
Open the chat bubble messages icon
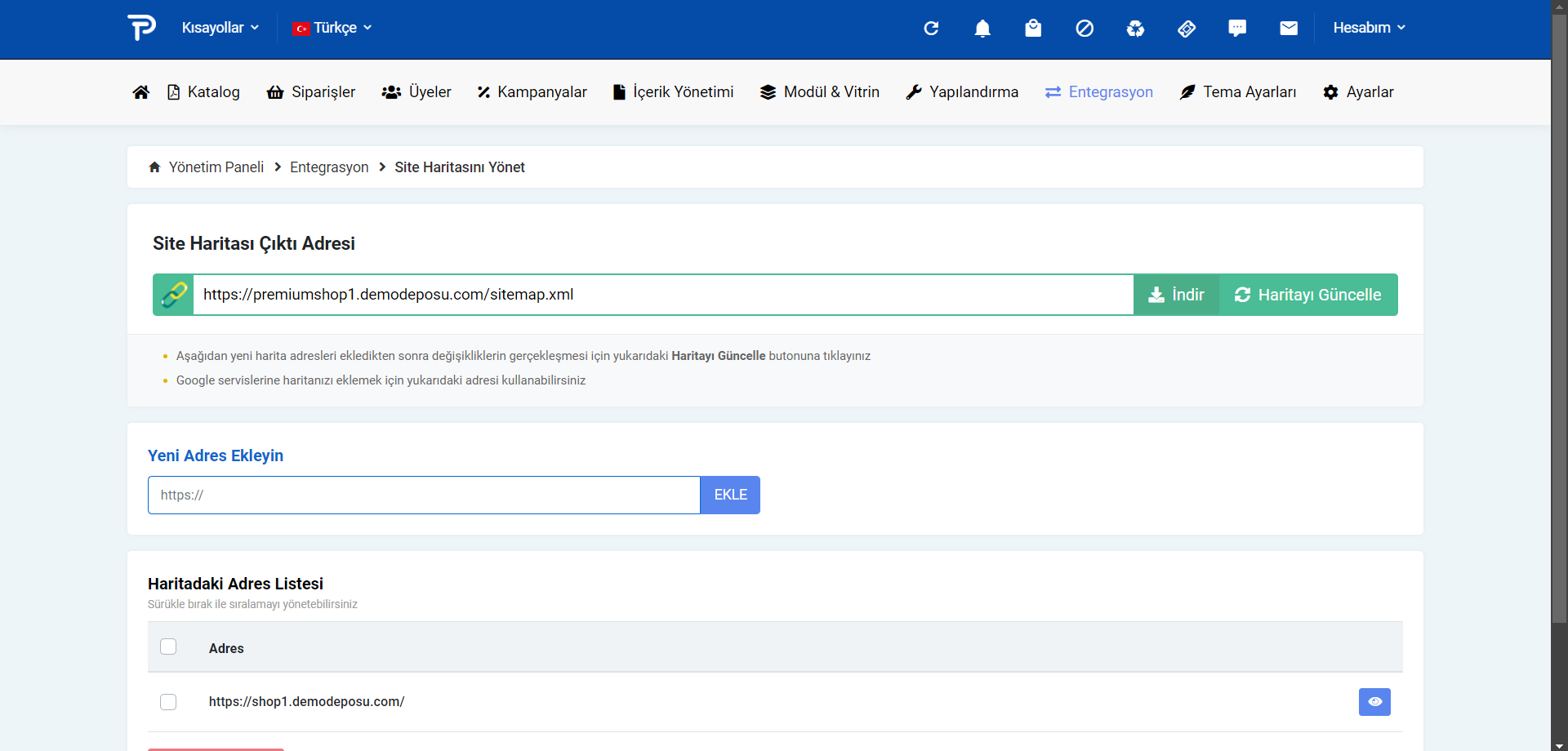1237,29
